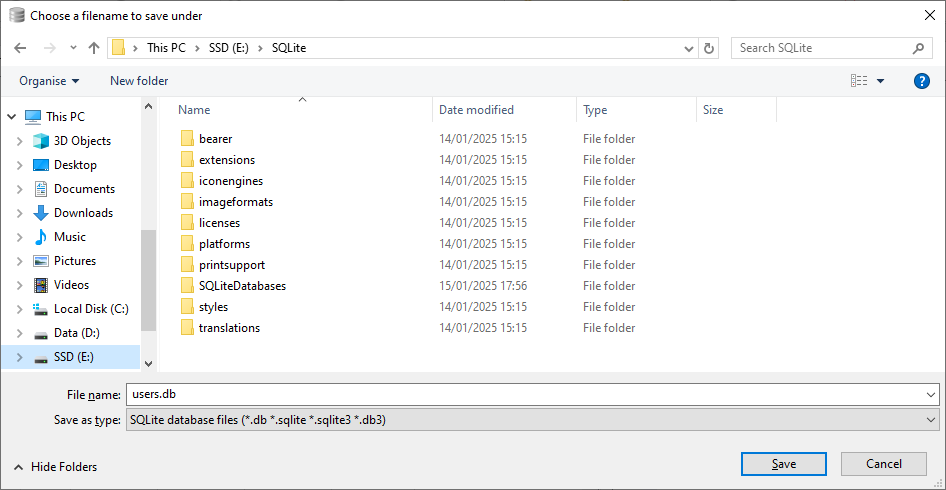Click the 3D Objects cube icon
Viewport: 946px width, 490px height.
tap(40, 141)
